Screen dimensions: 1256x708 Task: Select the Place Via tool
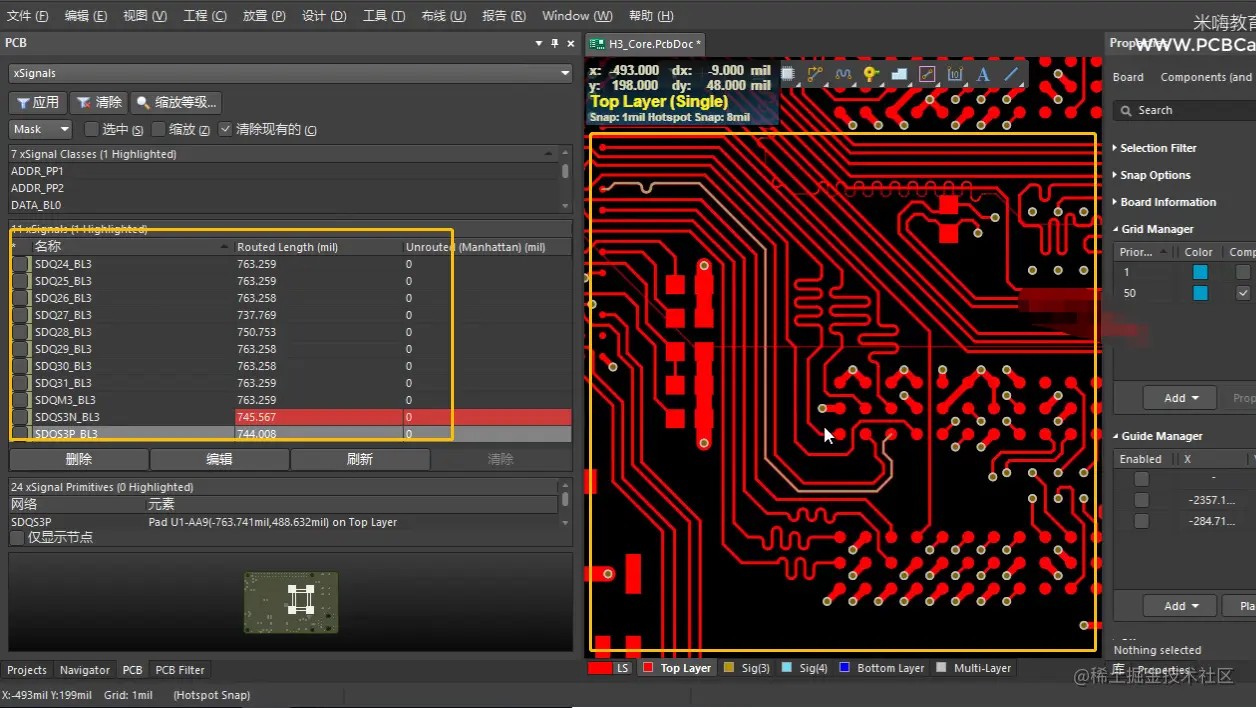point(871,74)
